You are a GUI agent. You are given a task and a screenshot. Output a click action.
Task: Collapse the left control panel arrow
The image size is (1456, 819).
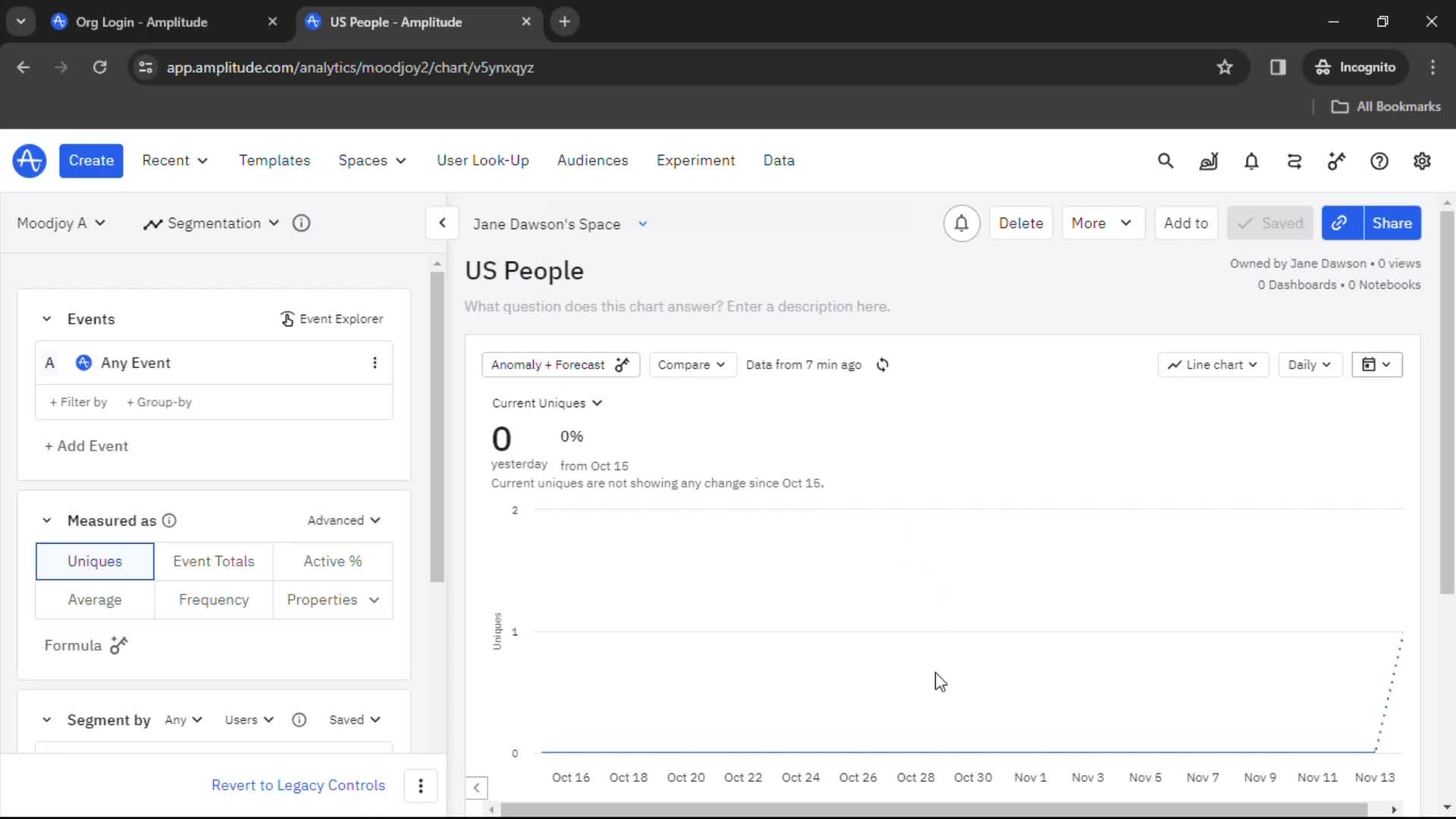(442, 223)
